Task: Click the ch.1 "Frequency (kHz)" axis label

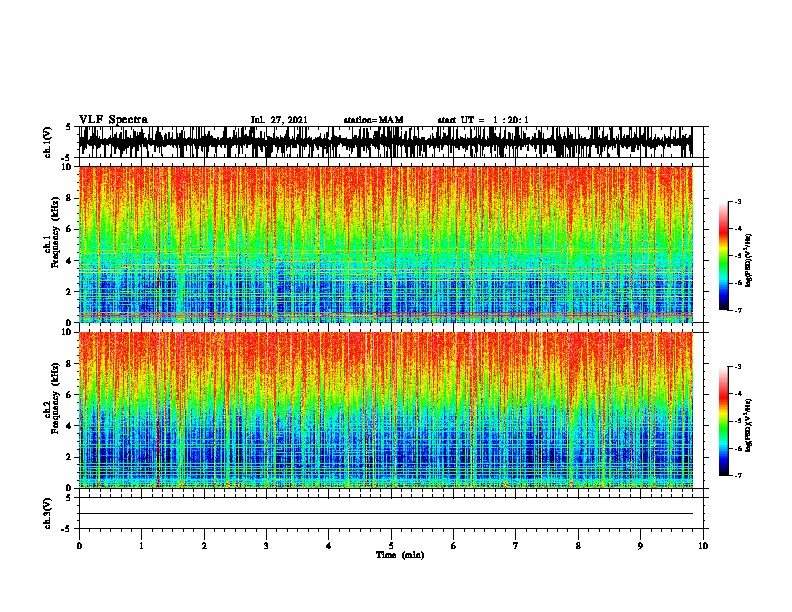Action: 55,232
